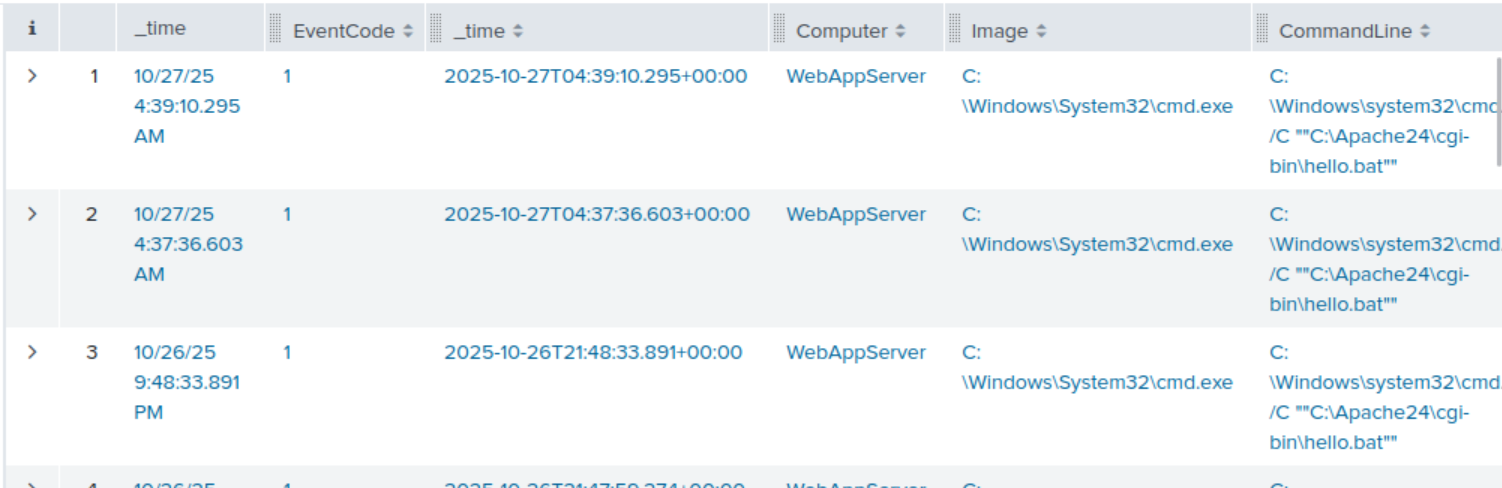Grab the drag handle beside CommandLine header

1262,30
